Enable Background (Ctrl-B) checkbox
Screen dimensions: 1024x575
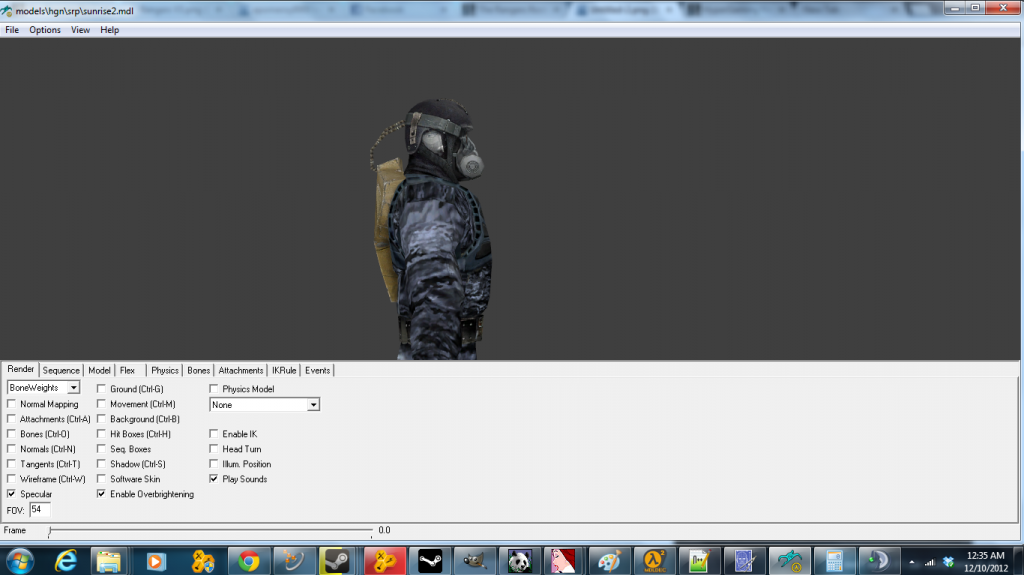coord(101,419)
